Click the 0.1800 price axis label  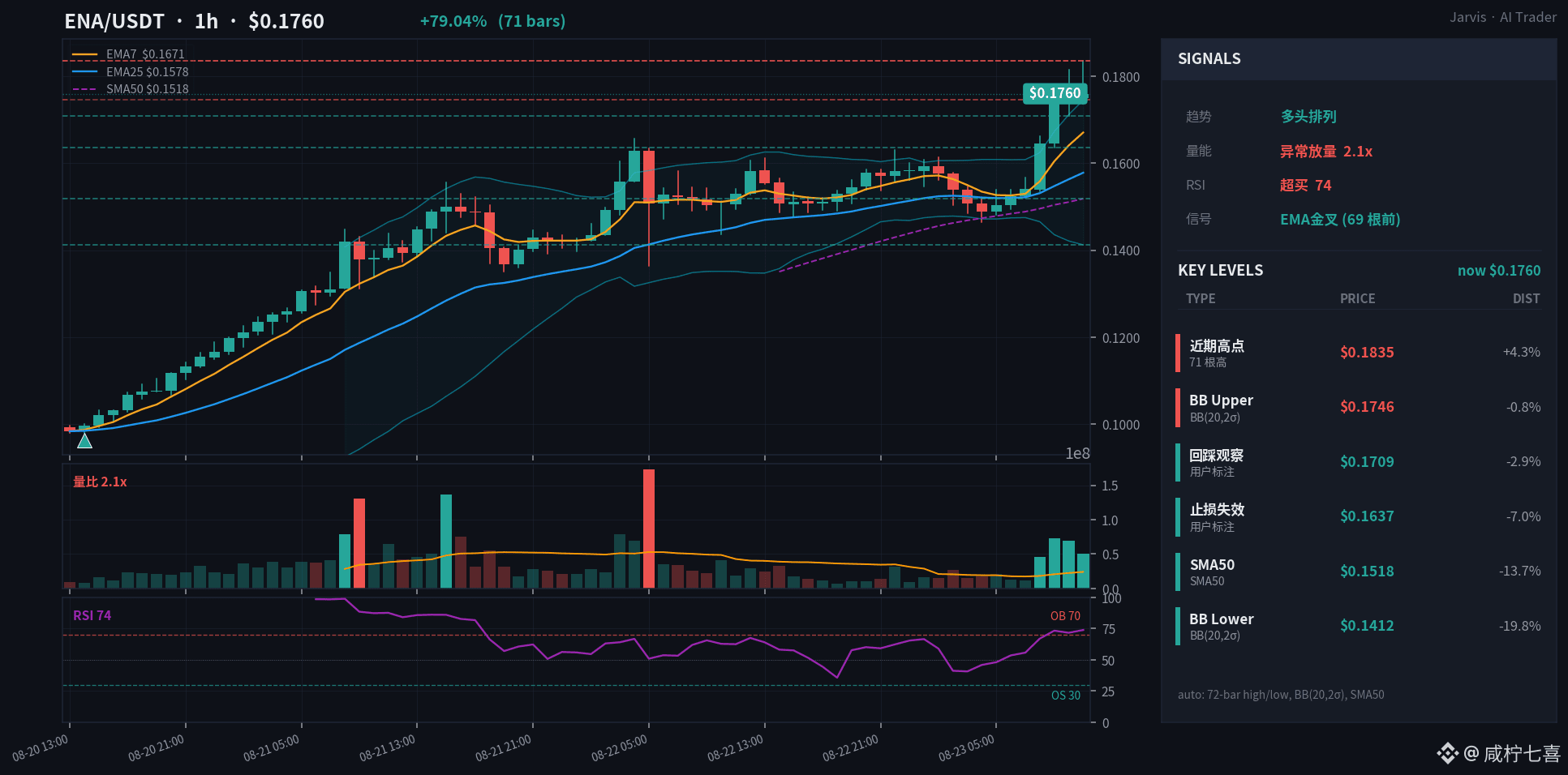click(x=1121, y=77)
